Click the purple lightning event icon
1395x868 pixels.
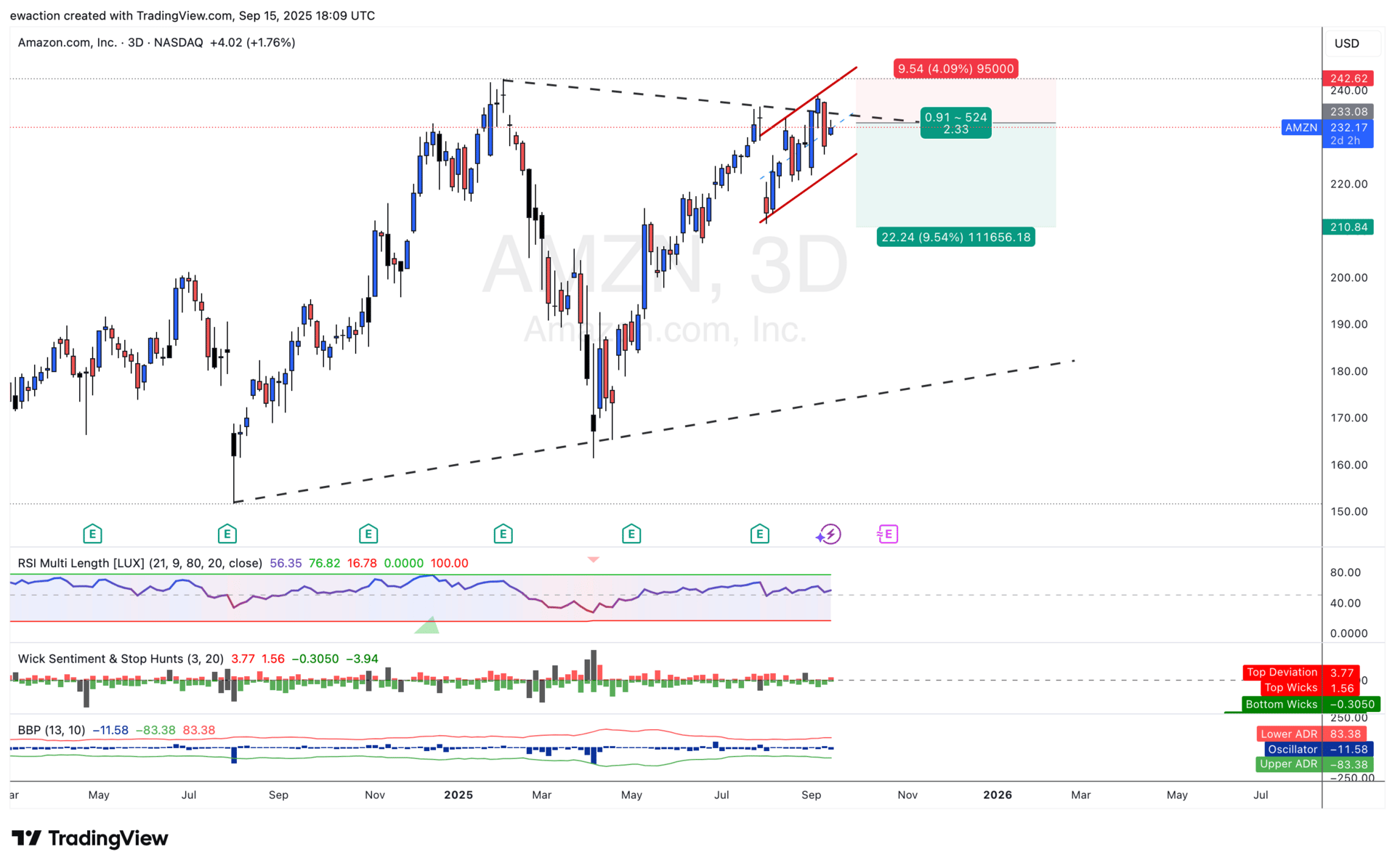[x=829, y=535]
